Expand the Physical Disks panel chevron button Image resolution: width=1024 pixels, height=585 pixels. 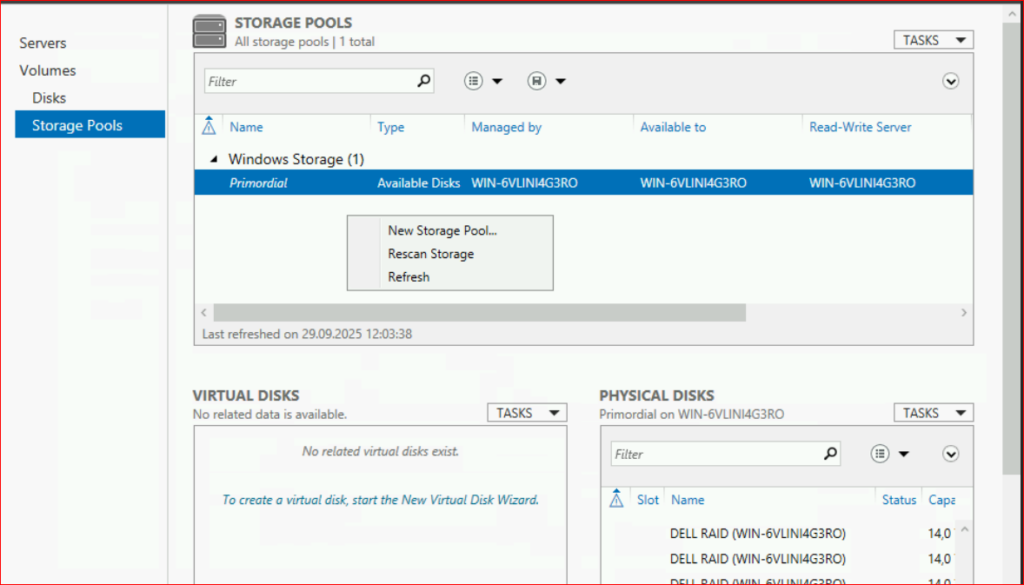(x=951, y=454)
